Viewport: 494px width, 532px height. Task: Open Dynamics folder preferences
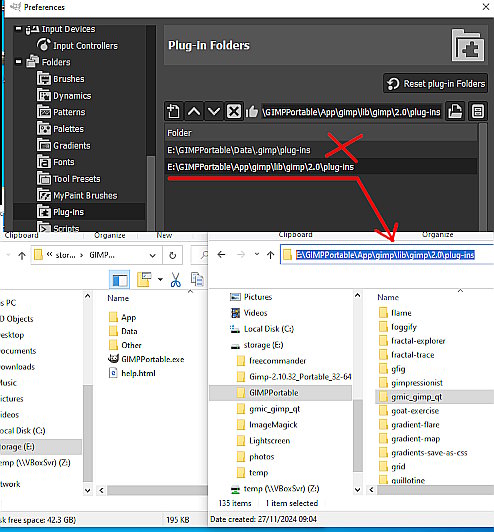coord(64,95)
